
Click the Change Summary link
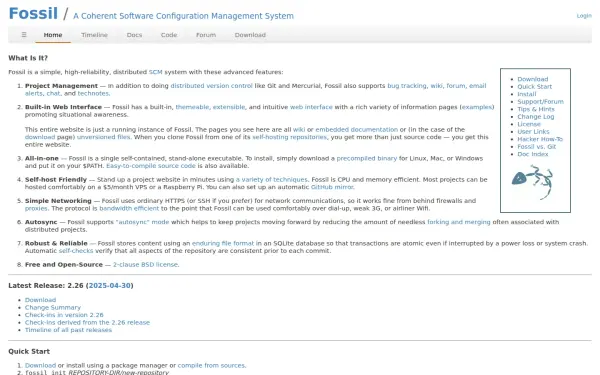click(x=53, y=308)
